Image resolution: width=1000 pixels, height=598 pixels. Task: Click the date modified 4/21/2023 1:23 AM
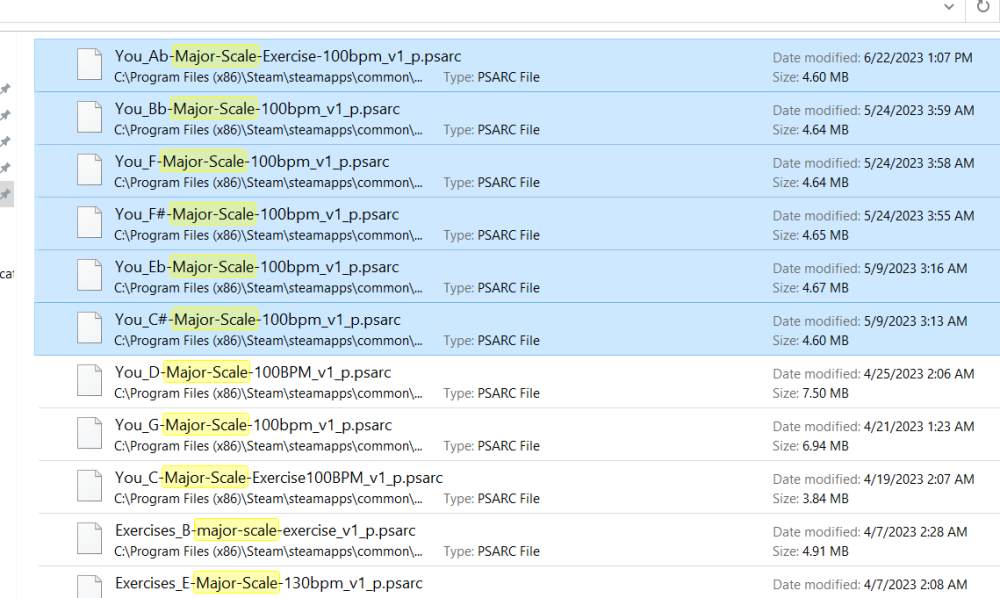[918, 426]
